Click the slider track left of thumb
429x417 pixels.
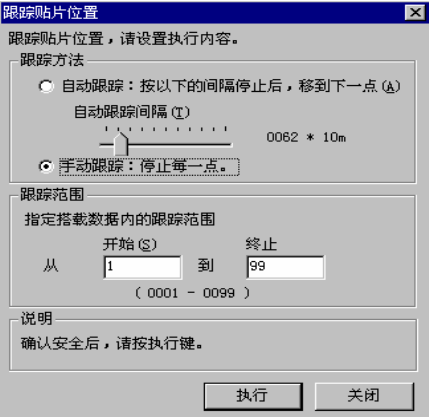click(x=107, y=145)
